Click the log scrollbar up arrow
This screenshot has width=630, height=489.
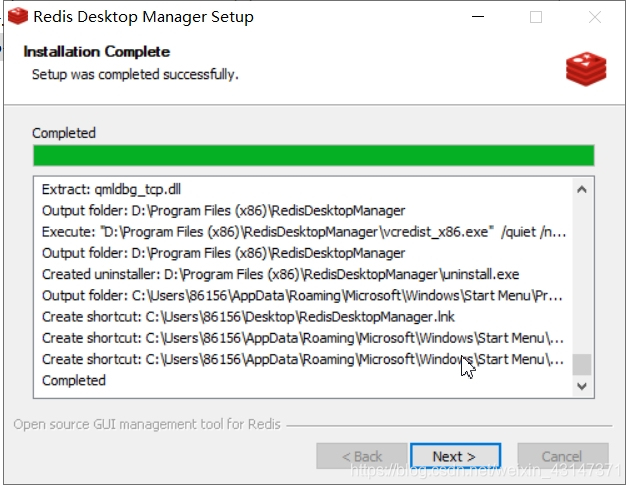point(582,189)
